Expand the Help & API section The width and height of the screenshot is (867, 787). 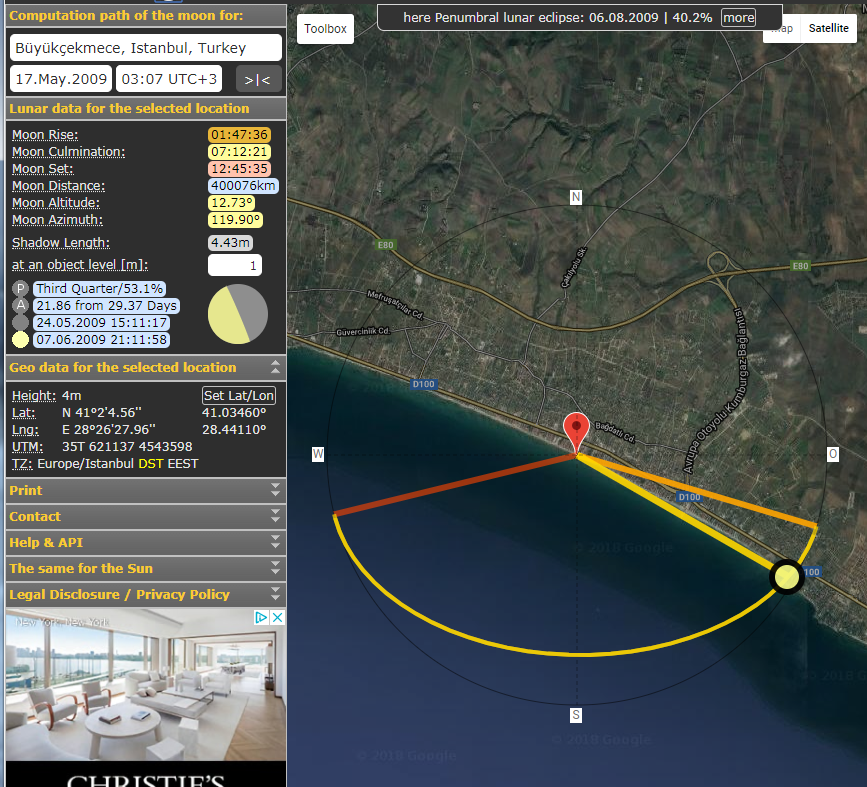click(143, 542)
